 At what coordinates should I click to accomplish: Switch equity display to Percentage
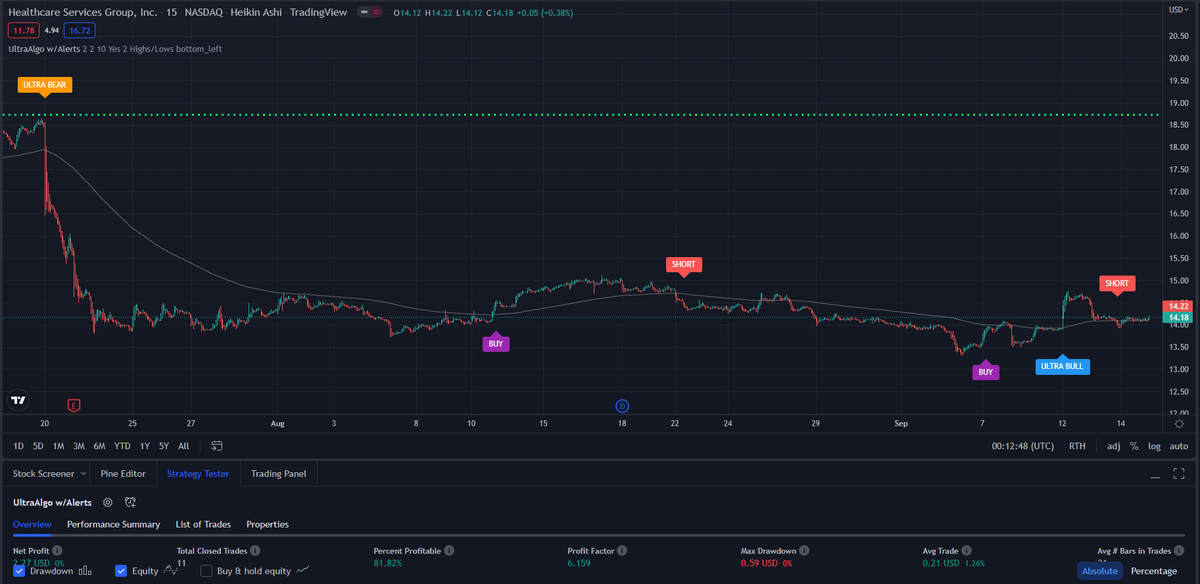(1153, 571)
